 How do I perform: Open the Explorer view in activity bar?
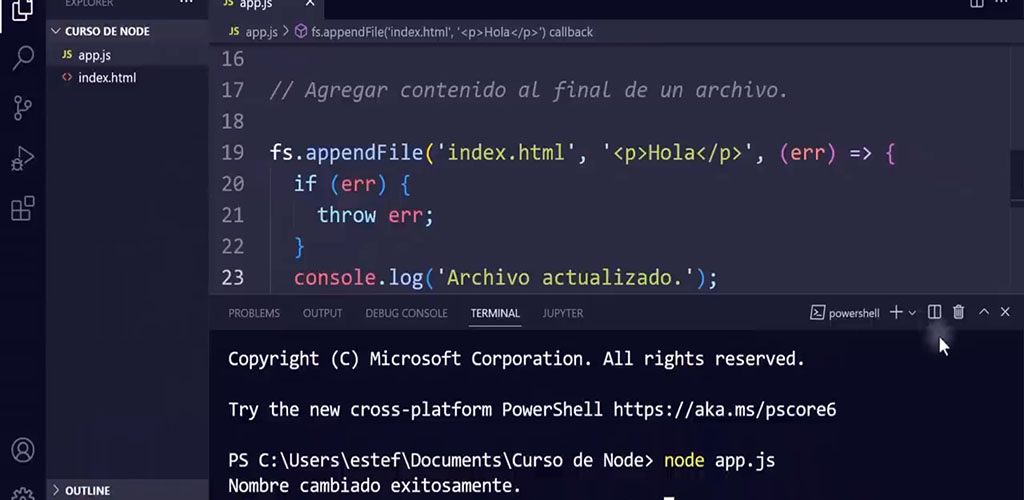pyautogui.click(x=22, y=9)
